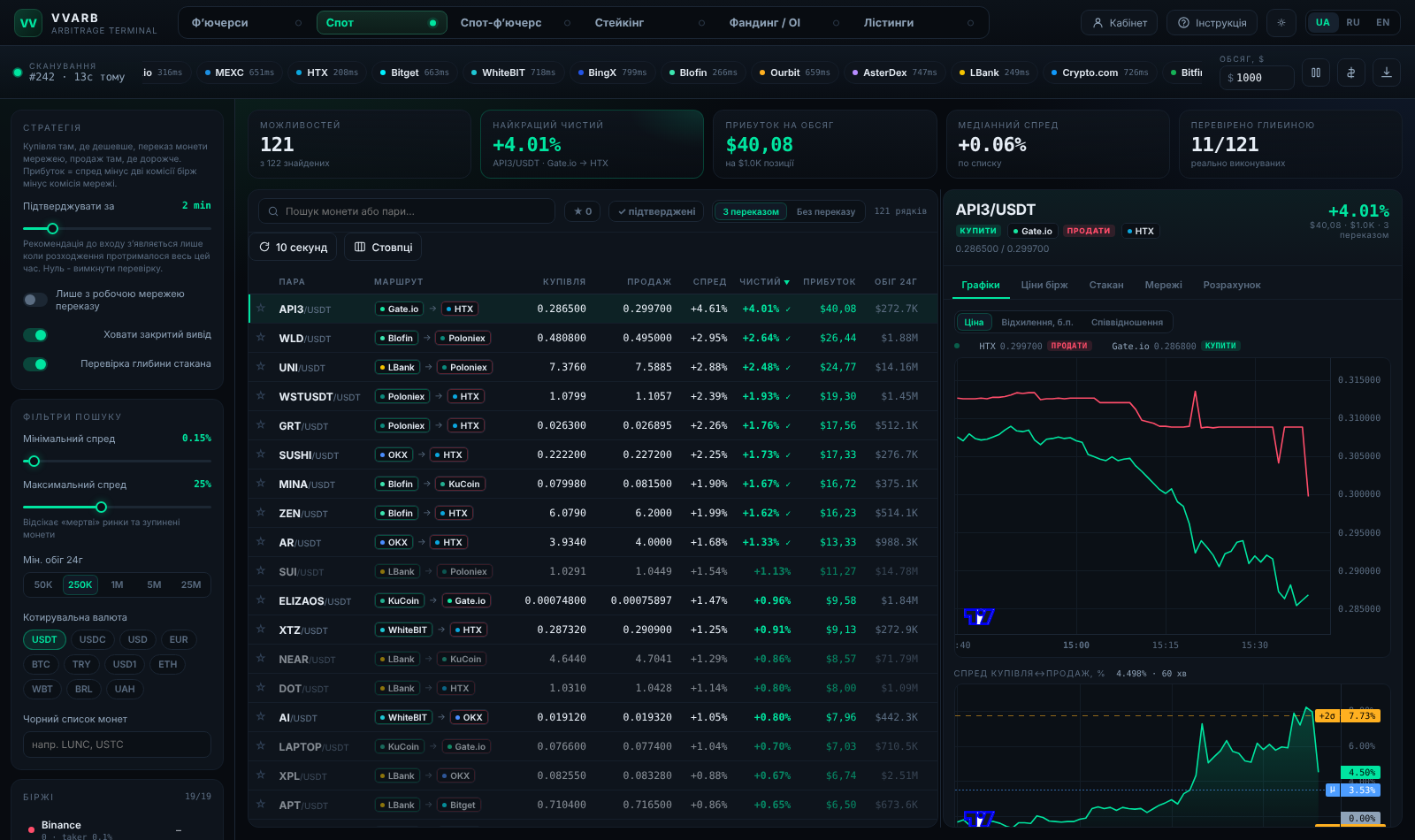
Task: Open the Стовпці columns selector
Action: 383,247
